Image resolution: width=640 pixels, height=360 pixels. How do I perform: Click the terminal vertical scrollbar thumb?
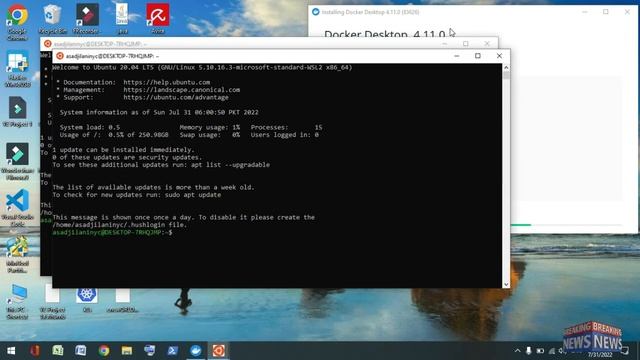(x=506, y=75)
